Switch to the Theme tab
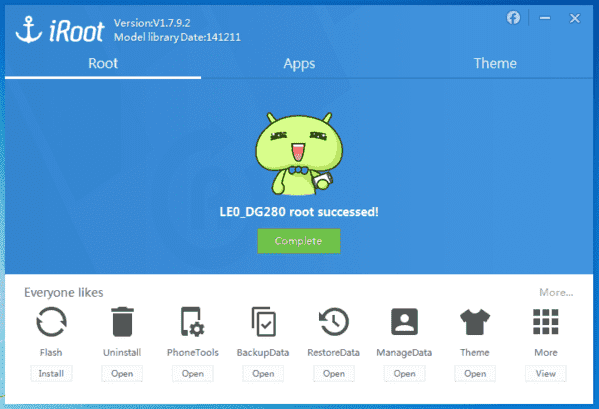599x409 pixels. pyautogui.click(x=495, y=63)
